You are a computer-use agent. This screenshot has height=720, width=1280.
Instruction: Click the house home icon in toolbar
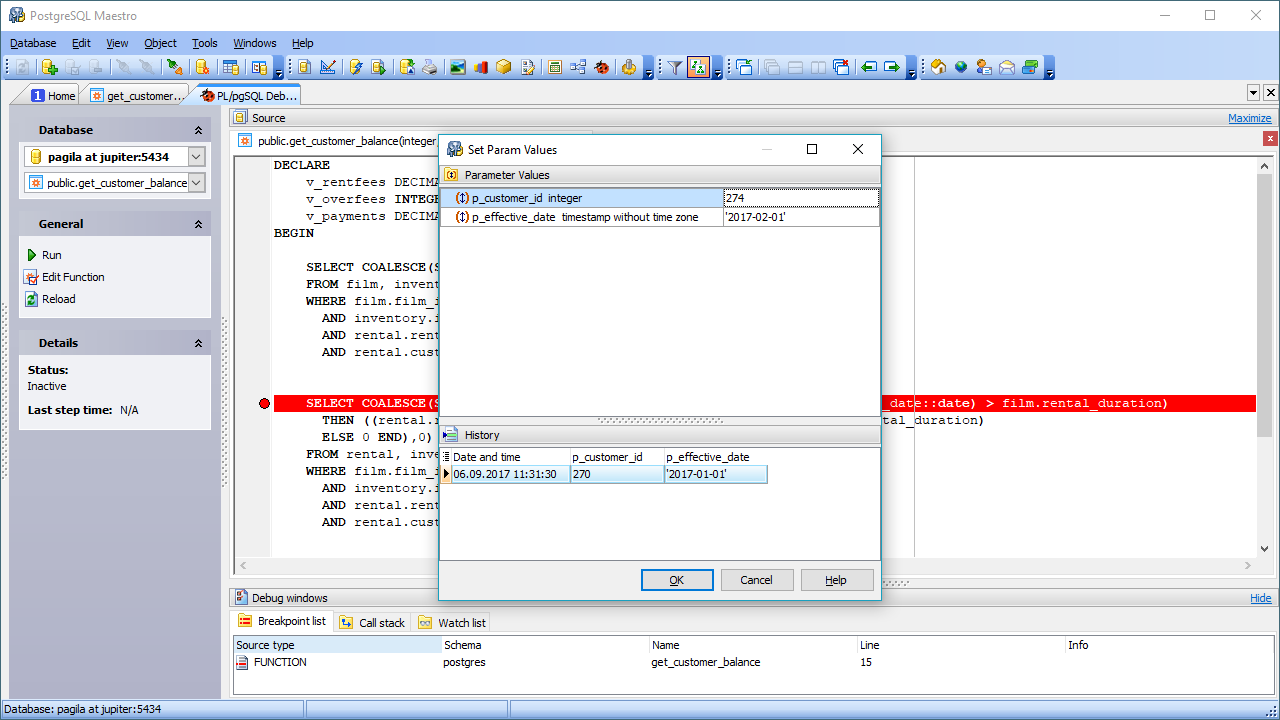pyautogui.click(x=938, y=67)
